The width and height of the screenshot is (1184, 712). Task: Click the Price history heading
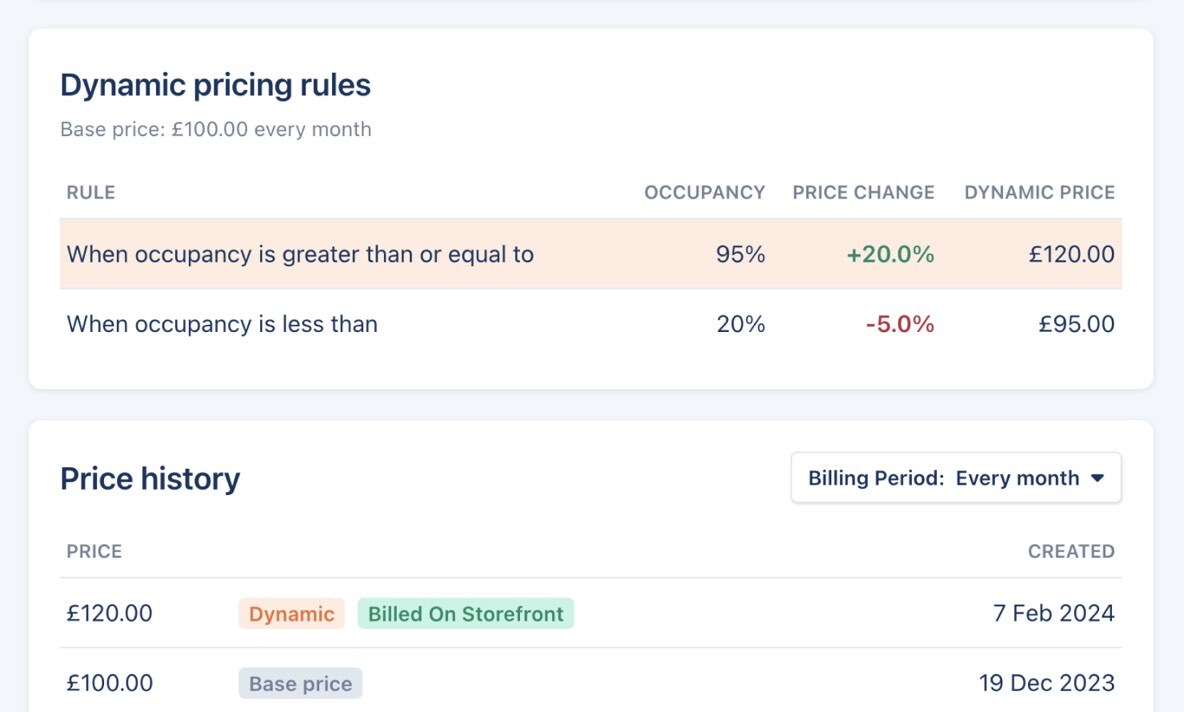(x=150, y=478)
